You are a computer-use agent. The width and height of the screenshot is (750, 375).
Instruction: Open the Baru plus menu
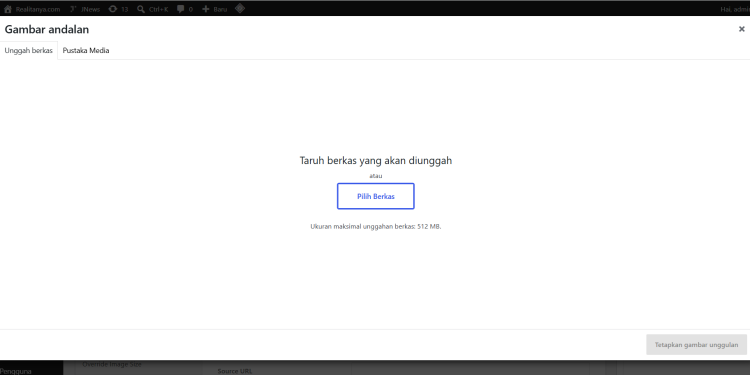coord(214,9)
